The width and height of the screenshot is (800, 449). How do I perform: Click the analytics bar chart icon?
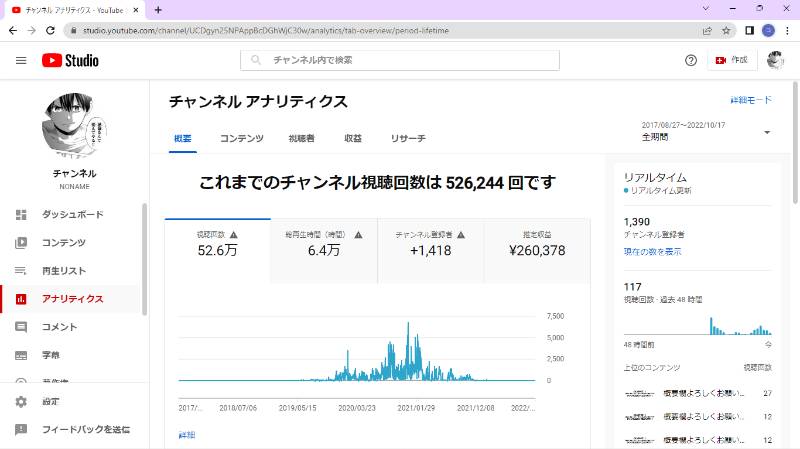click(21, 299)
